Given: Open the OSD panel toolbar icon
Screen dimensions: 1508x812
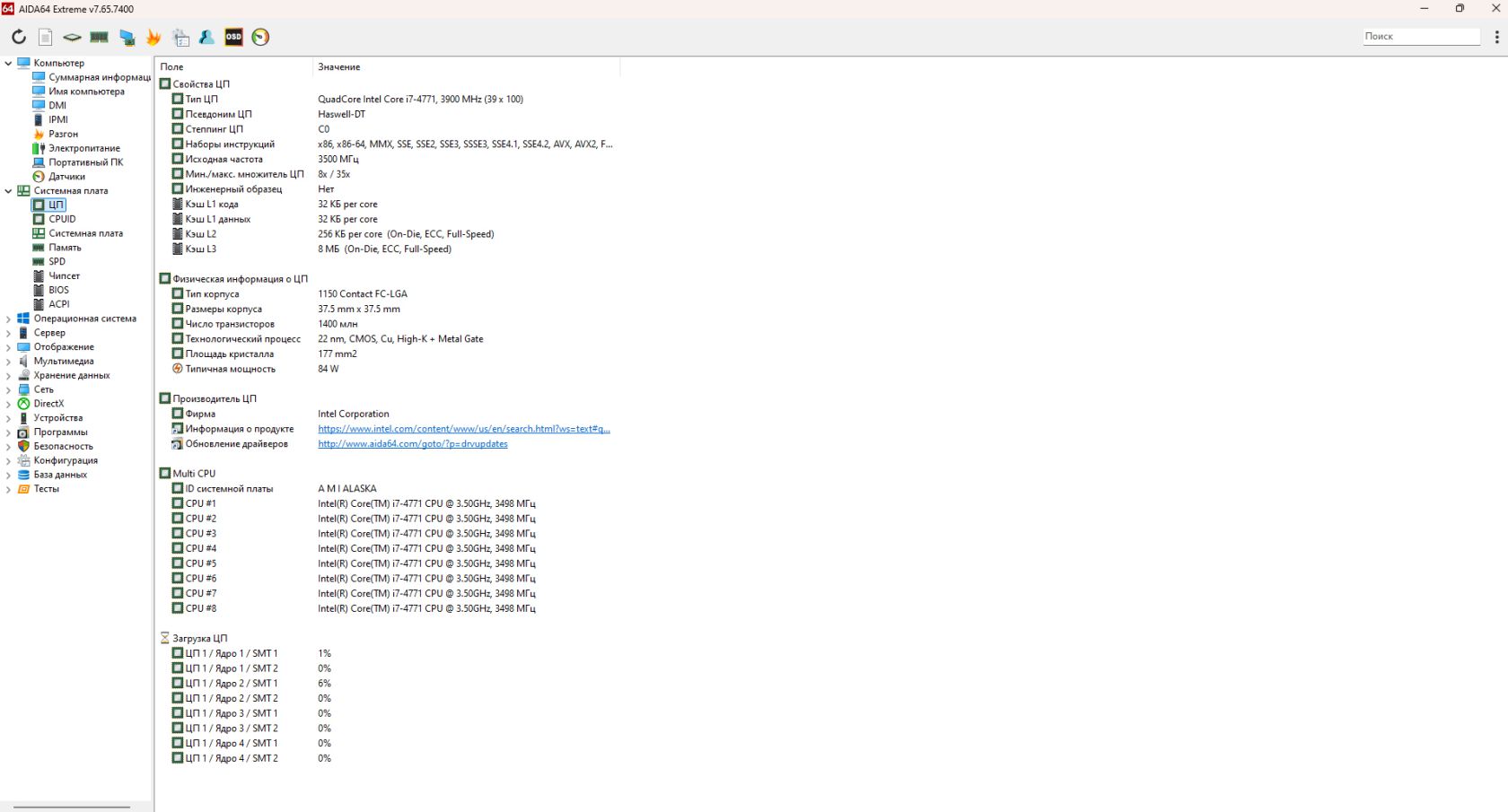Looking at the screenshot, I should 233,37.
